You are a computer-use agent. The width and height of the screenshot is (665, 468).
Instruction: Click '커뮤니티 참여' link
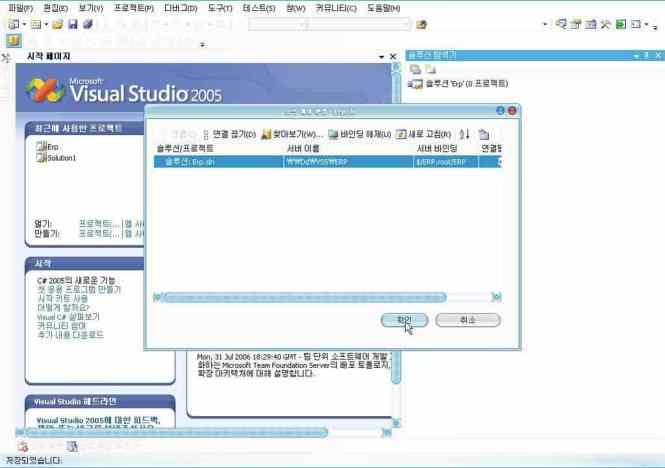[x=61, y=326]
